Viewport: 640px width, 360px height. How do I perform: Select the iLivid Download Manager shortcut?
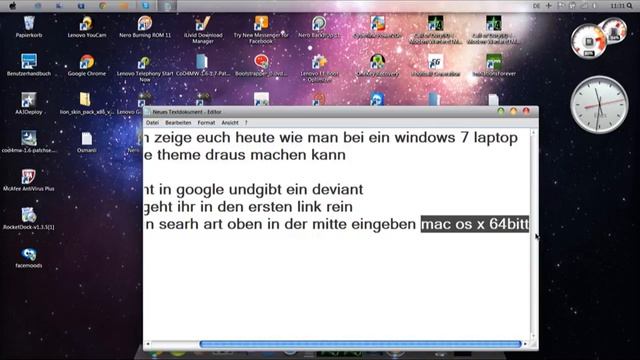(x=203, y=29)
